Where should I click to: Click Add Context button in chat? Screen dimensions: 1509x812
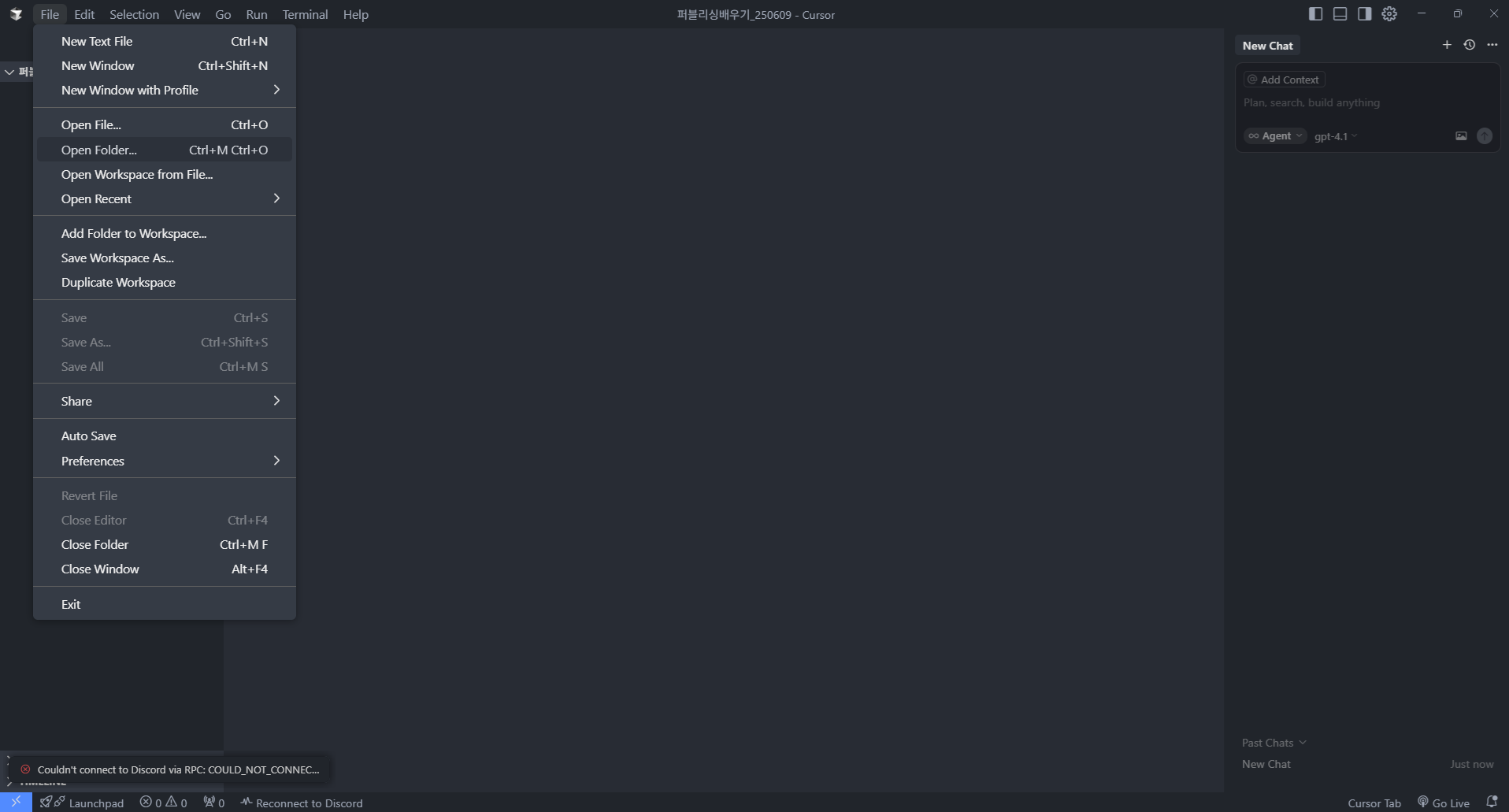[1284, 80]
